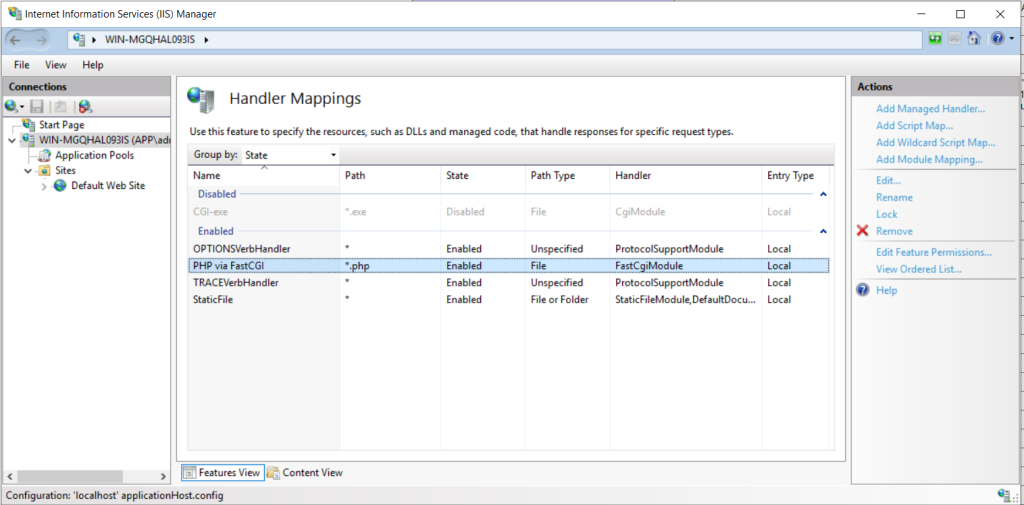Collapse the WIN-MGQHAL093IS server node
This screenshot has height=505, width=1024.
[x=12, y=140]
